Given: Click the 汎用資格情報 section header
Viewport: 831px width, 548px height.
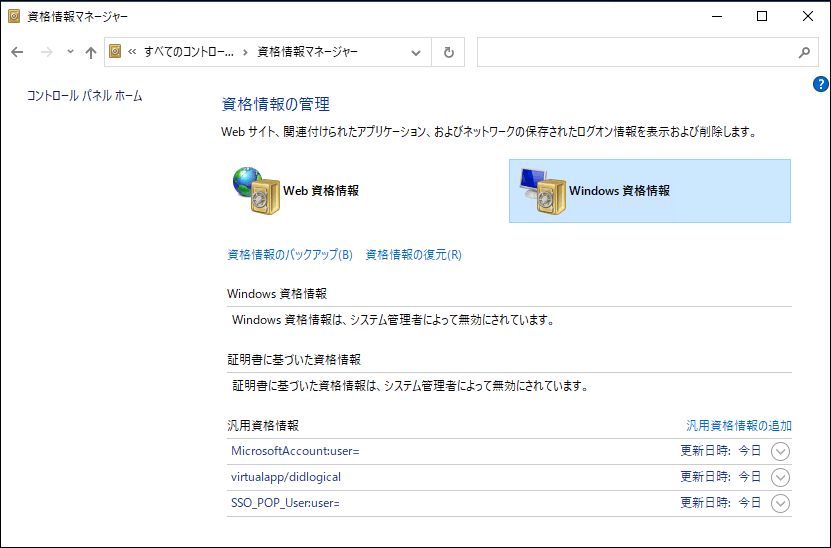Looking at the screenshot, I should point(263,426).
